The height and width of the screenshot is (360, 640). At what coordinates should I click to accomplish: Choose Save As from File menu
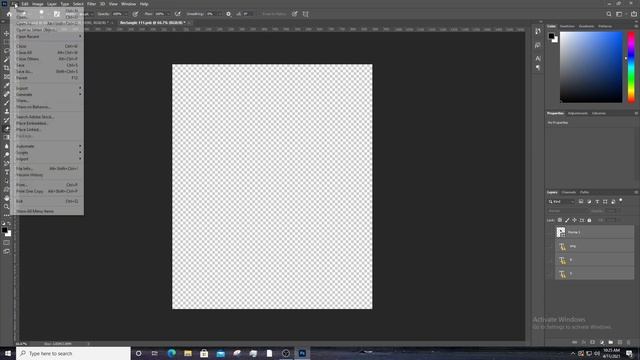[x=47, y=71]
